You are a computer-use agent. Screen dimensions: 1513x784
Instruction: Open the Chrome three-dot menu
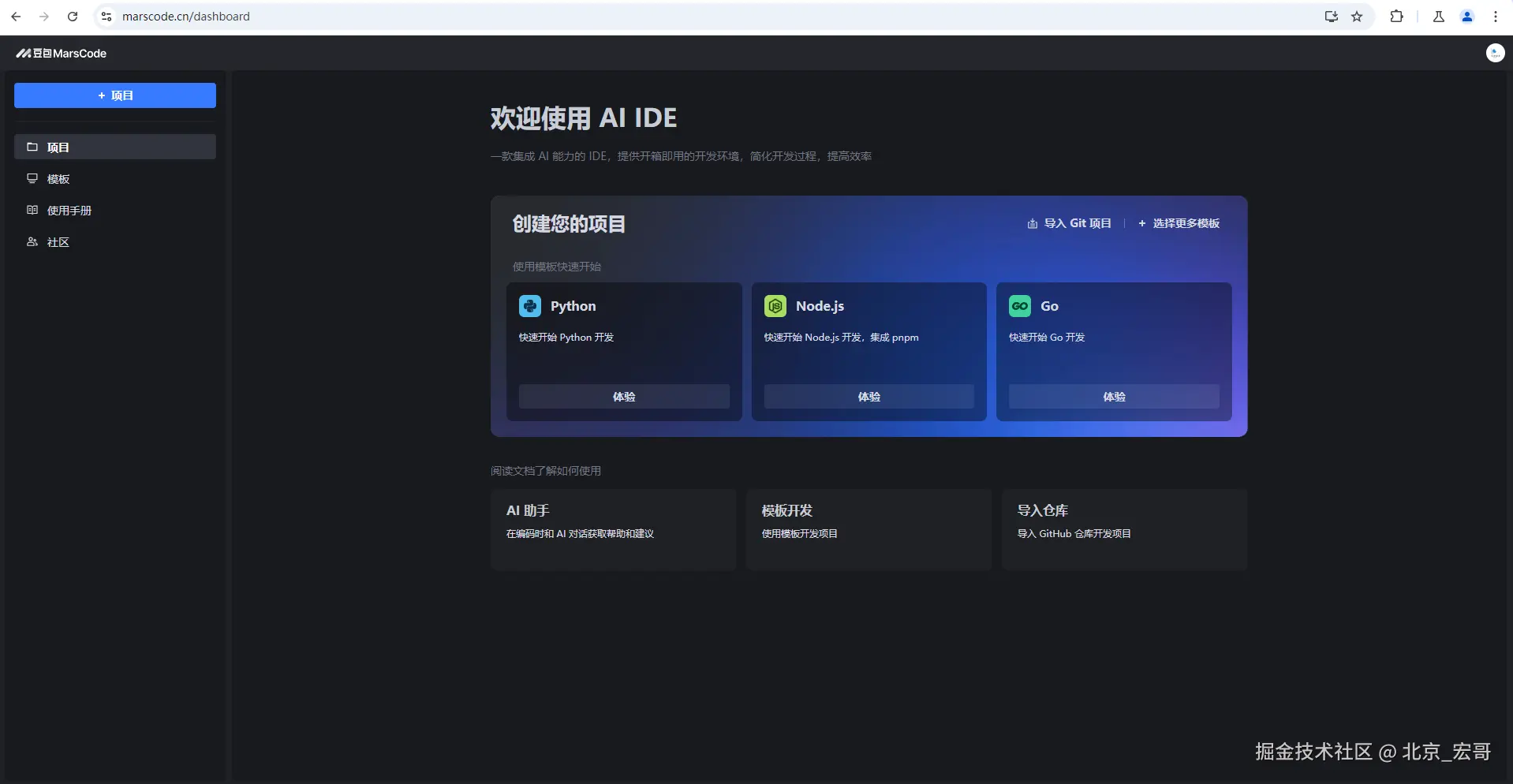1496,17
